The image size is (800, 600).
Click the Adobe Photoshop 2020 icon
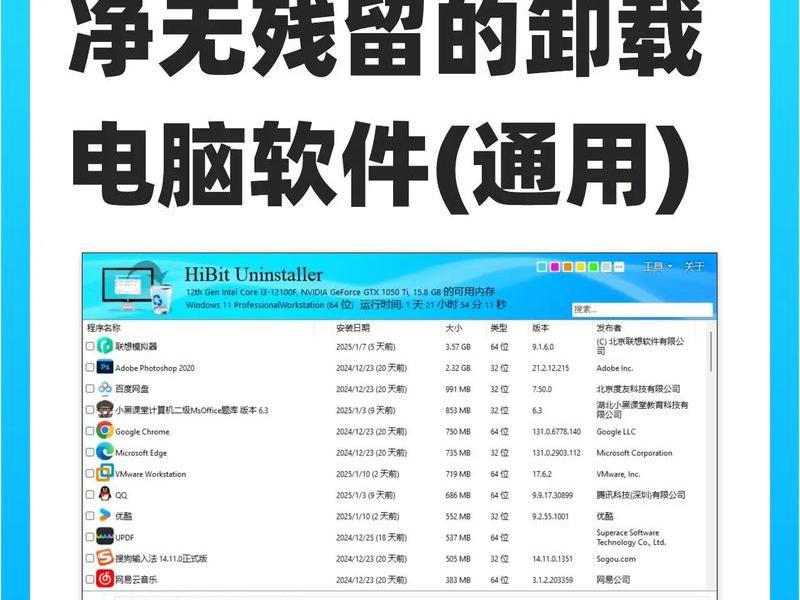[105, 367]
